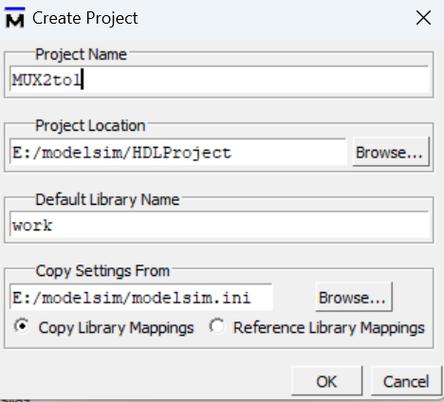Focus the modelsim.ini Copy Settings From field
Viewport: 444px width, 402px height.
(141, 297)
